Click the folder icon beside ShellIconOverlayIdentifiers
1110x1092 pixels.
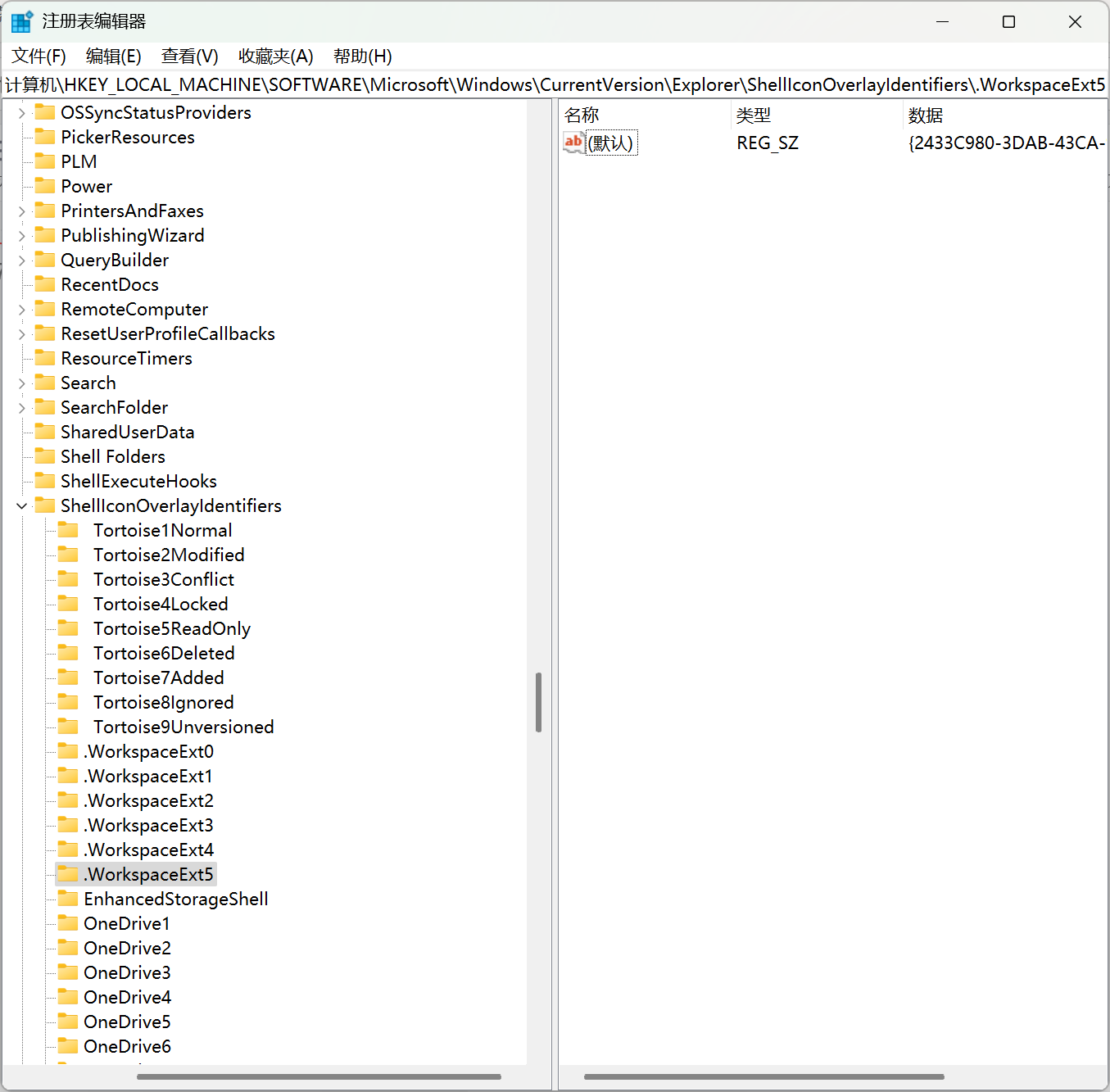(x=45, y=505)
